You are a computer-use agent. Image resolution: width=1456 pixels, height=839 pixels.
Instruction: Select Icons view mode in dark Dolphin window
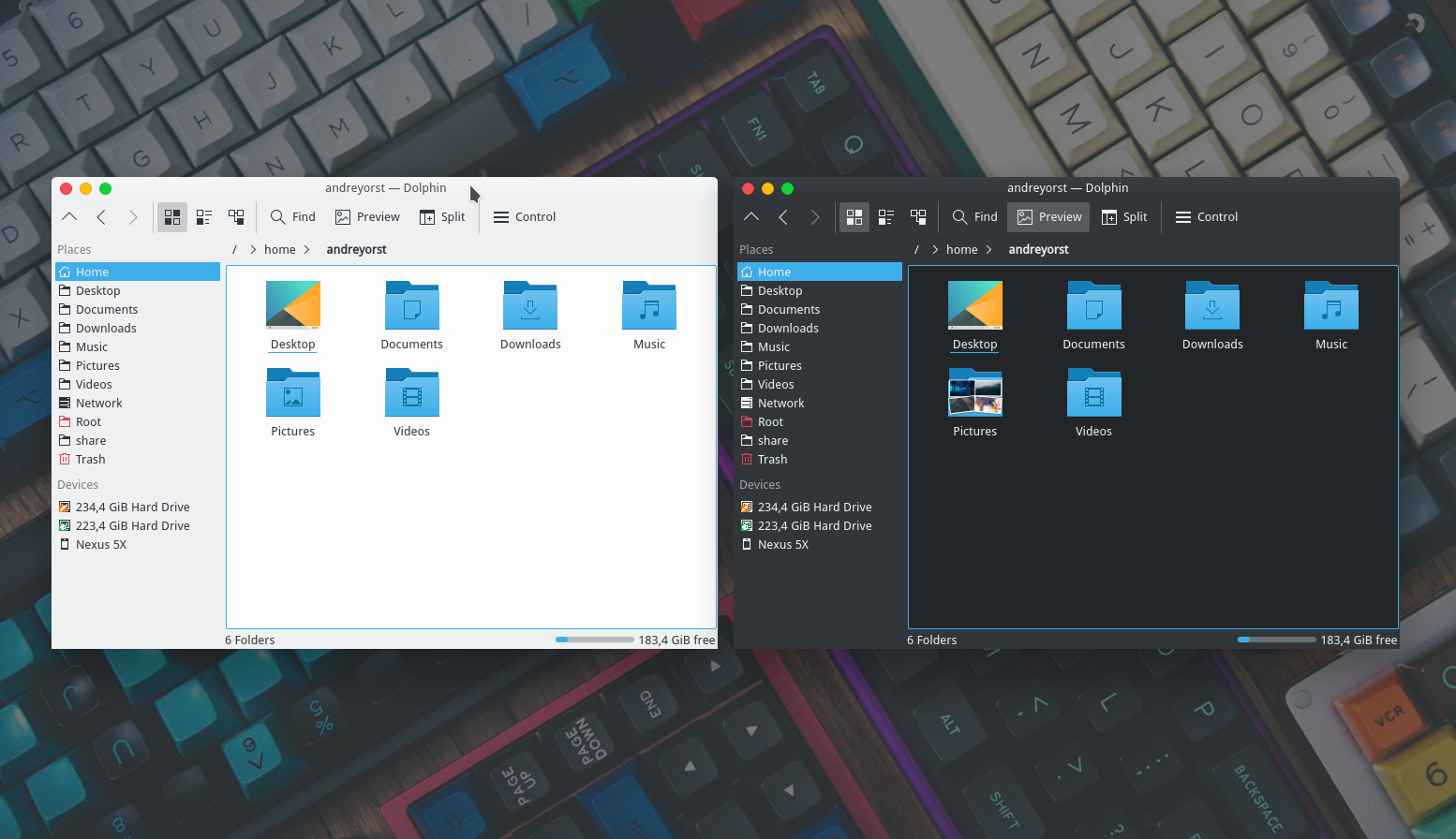click(854, 217)
